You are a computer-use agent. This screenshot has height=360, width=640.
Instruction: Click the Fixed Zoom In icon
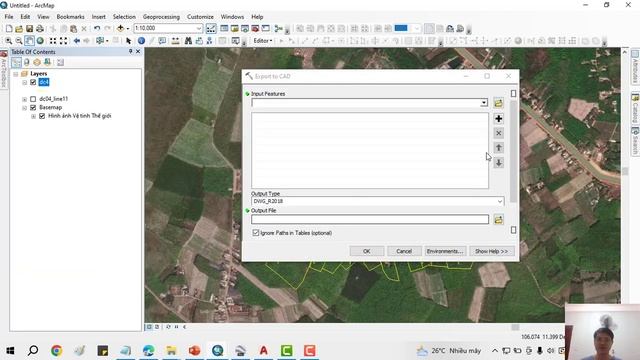[x=53, y=41]
